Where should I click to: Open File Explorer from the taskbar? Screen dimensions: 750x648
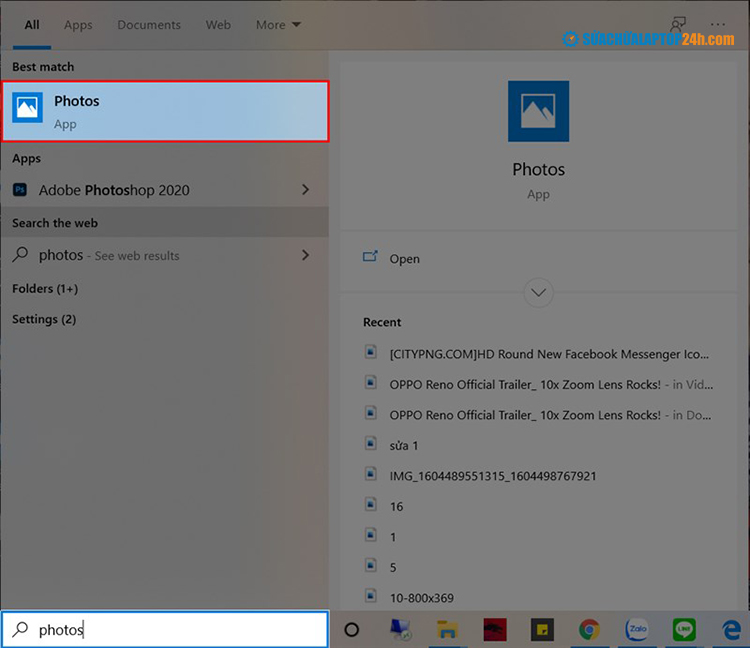pos(447,629)
